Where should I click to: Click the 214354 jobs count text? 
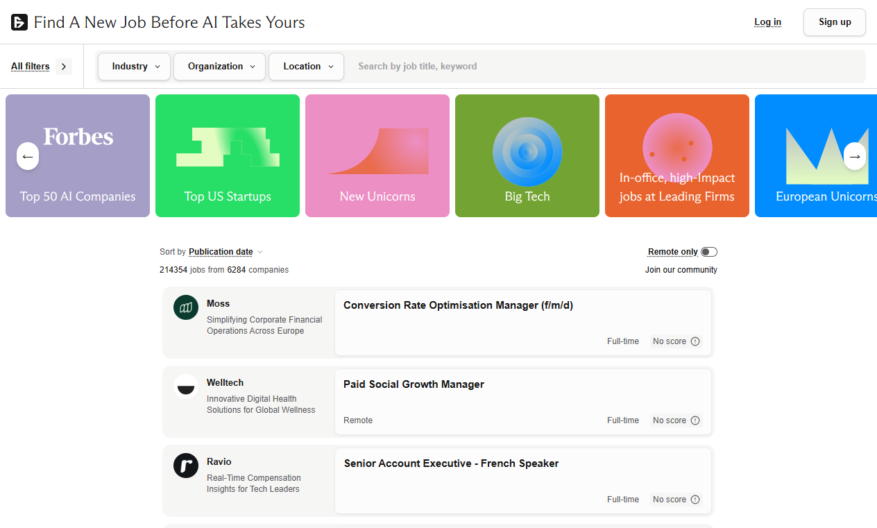(224, 270)
